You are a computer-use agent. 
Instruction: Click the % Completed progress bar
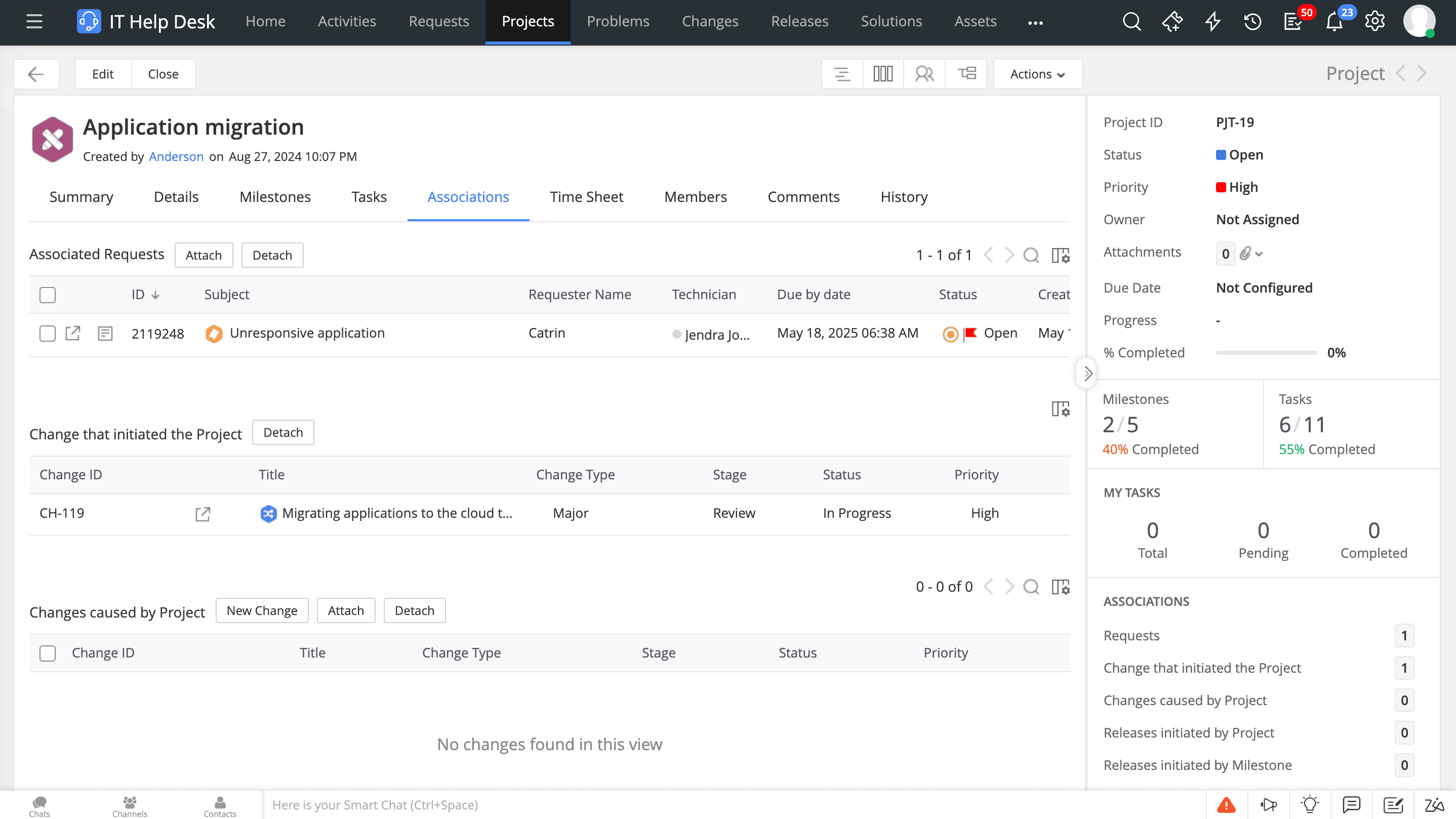(1266, 353)
